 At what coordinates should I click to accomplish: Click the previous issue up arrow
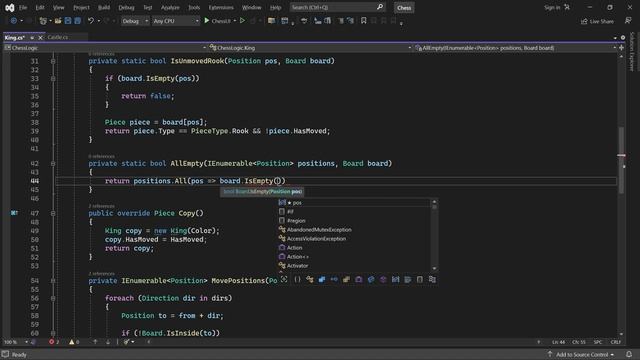click(95, 342)
